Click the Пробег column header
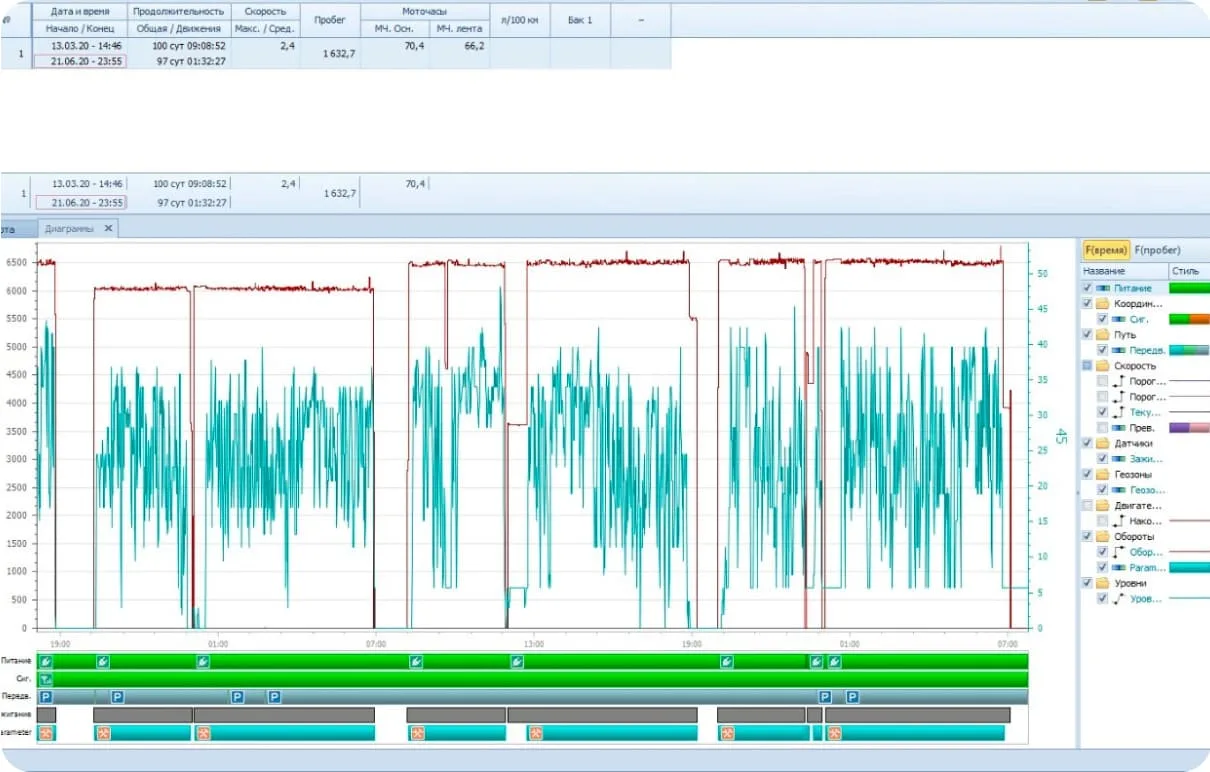This screenshot has width=1210, height=772. (x=330, y=20)
